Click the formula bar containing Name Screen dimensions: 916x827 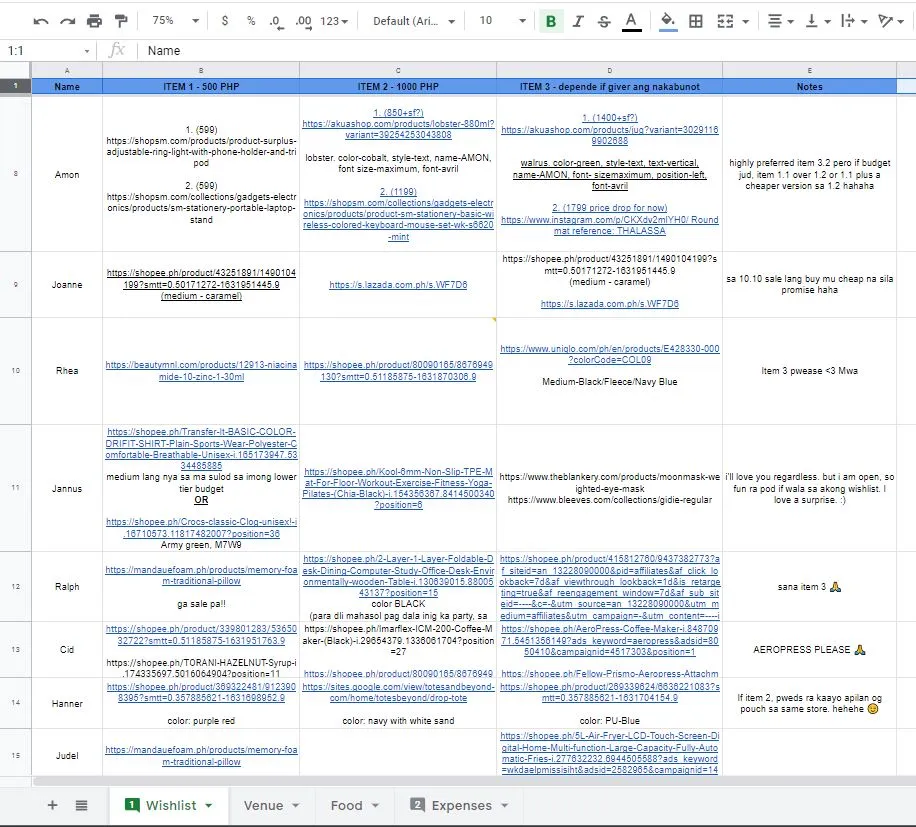pyautogui.click(x=526, y=51)
